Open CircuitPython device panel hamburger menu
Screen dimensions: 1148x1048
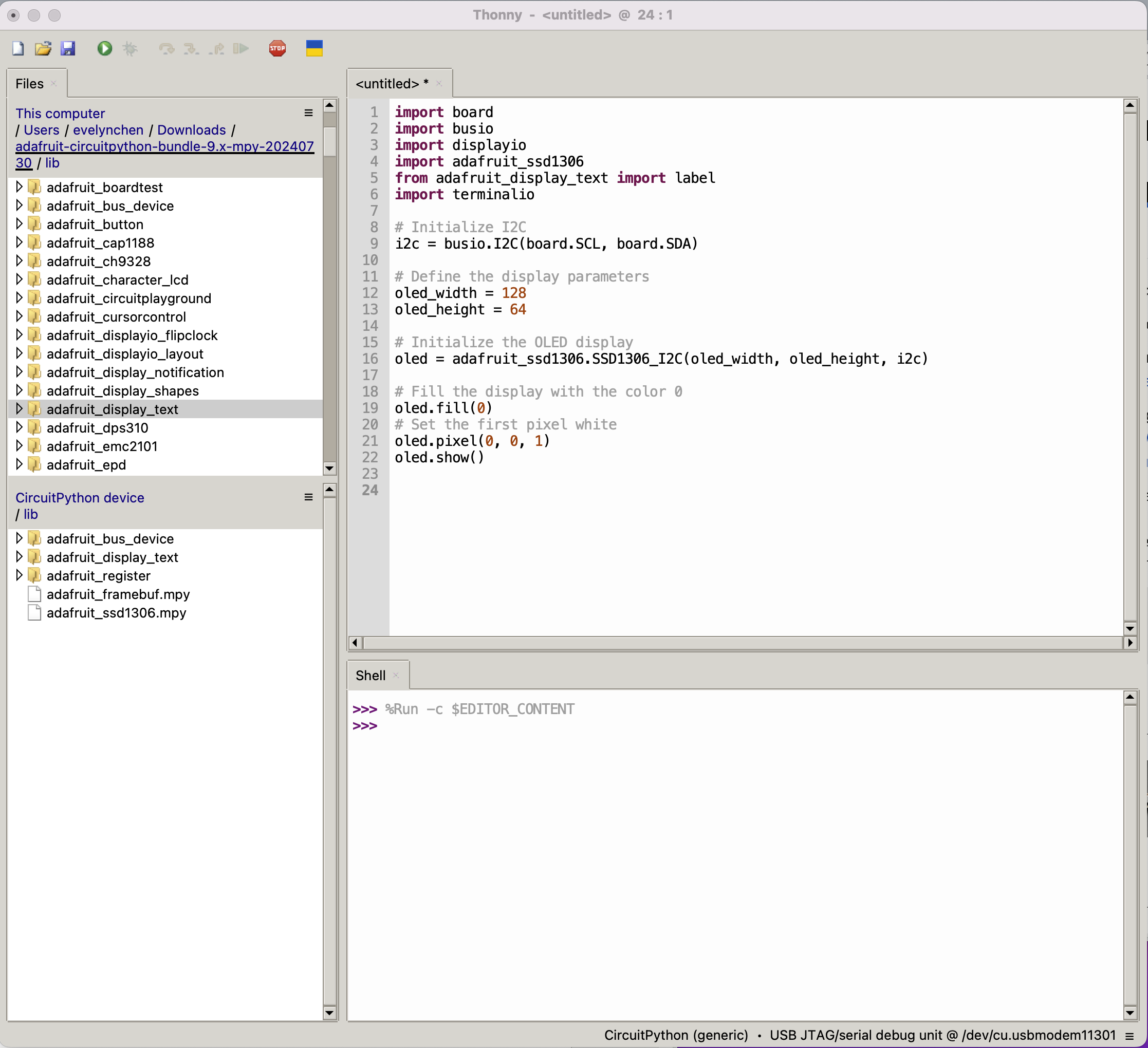pos(308,497)
